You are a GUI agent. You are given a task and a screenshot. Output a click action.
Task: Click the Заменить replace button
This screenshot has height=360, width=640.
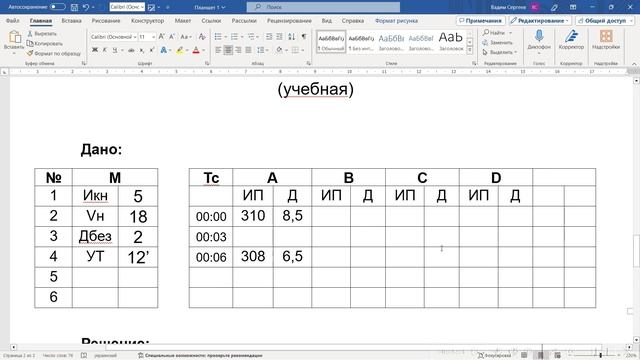pos(497,42)
